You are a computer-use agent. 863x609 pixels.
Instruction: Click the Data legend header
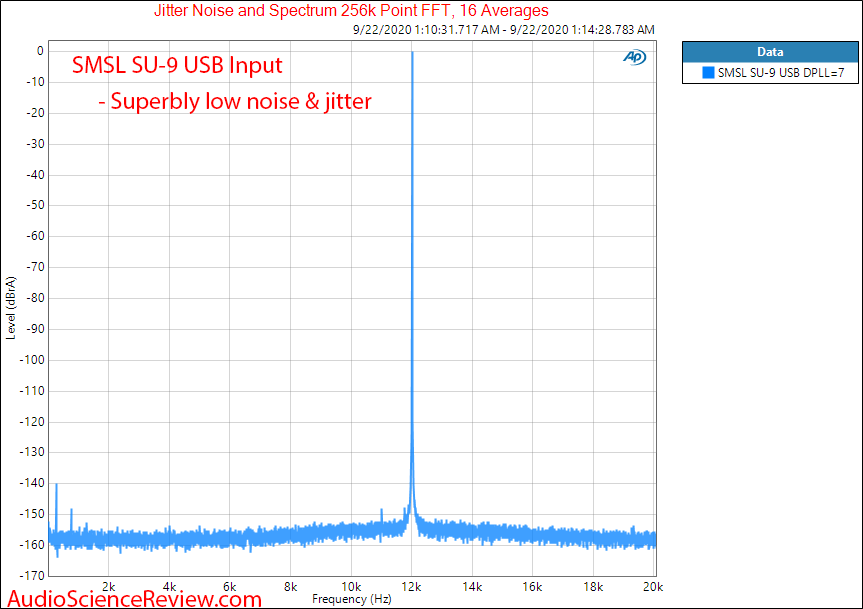pos(770,52)
